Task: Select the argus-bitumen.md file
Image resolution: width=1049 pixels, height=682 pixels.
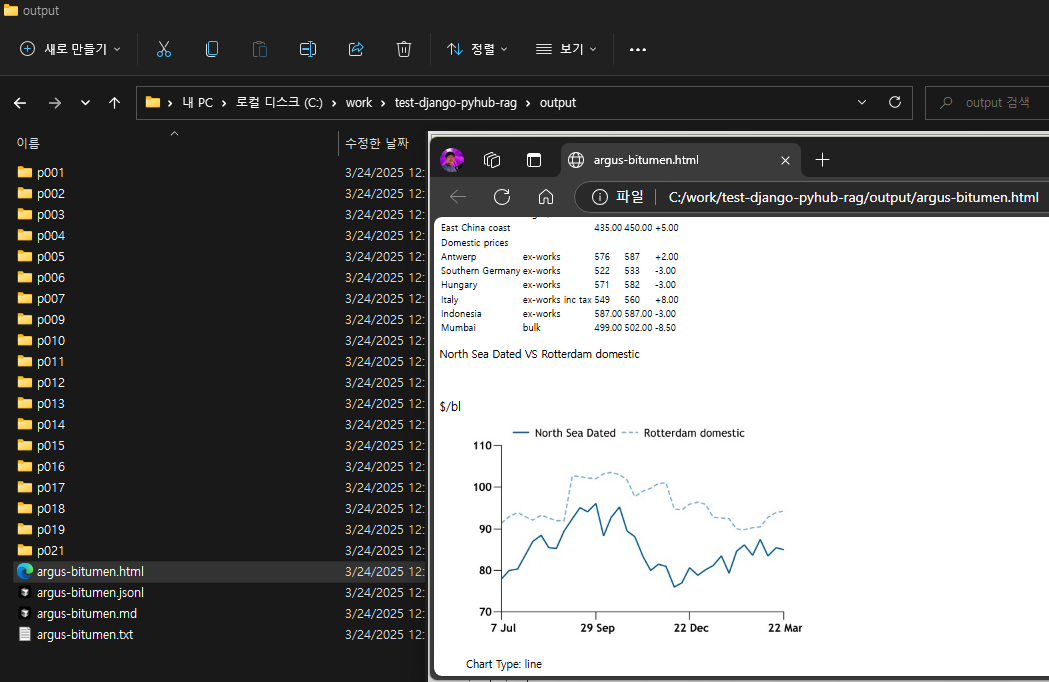Action: pos(86,613)
